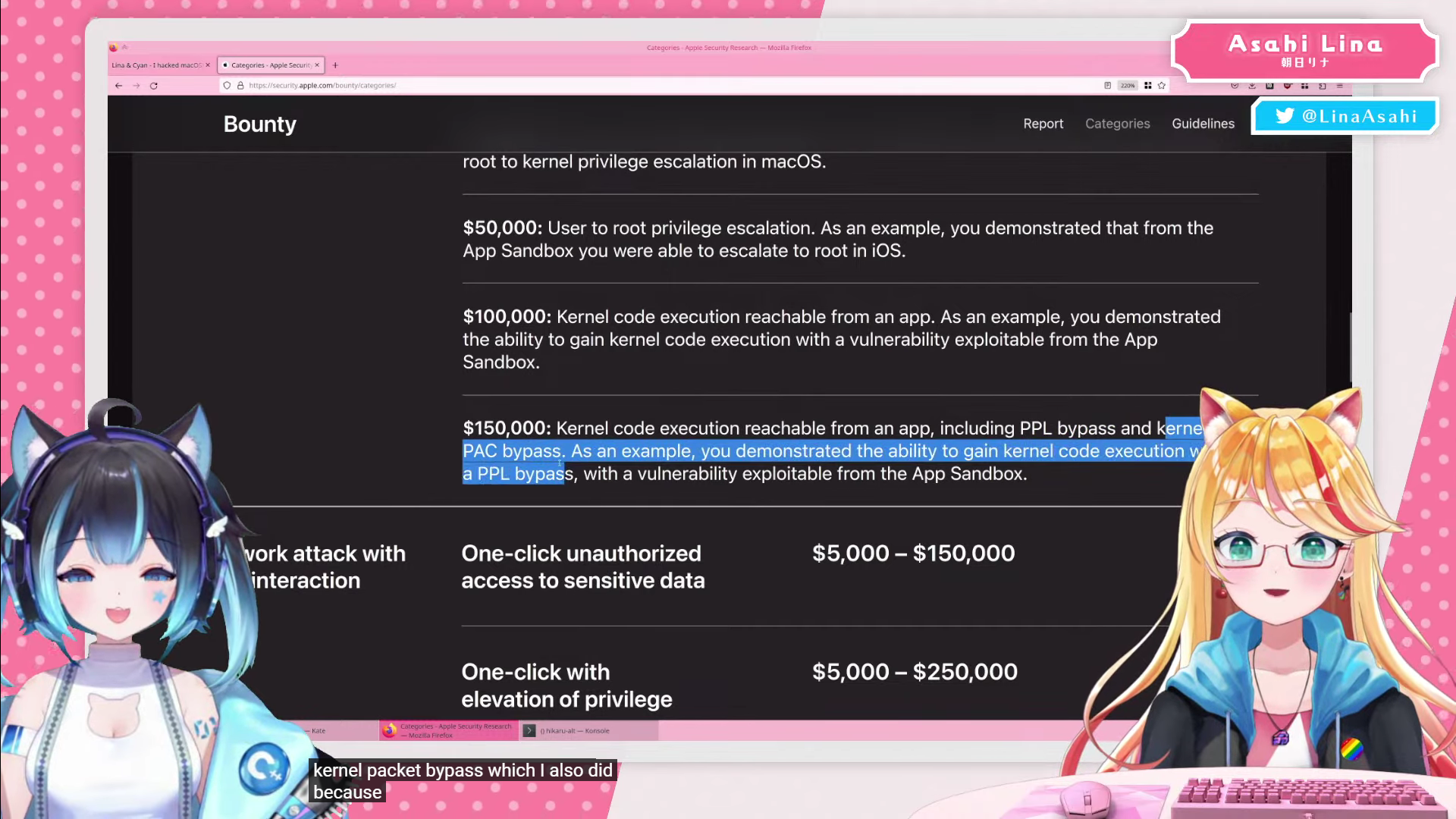Click the shield permissions icon in URL bar
The width and height of the screenshot is (1456, 819).
pyautogui.click(x=227, y=85)
